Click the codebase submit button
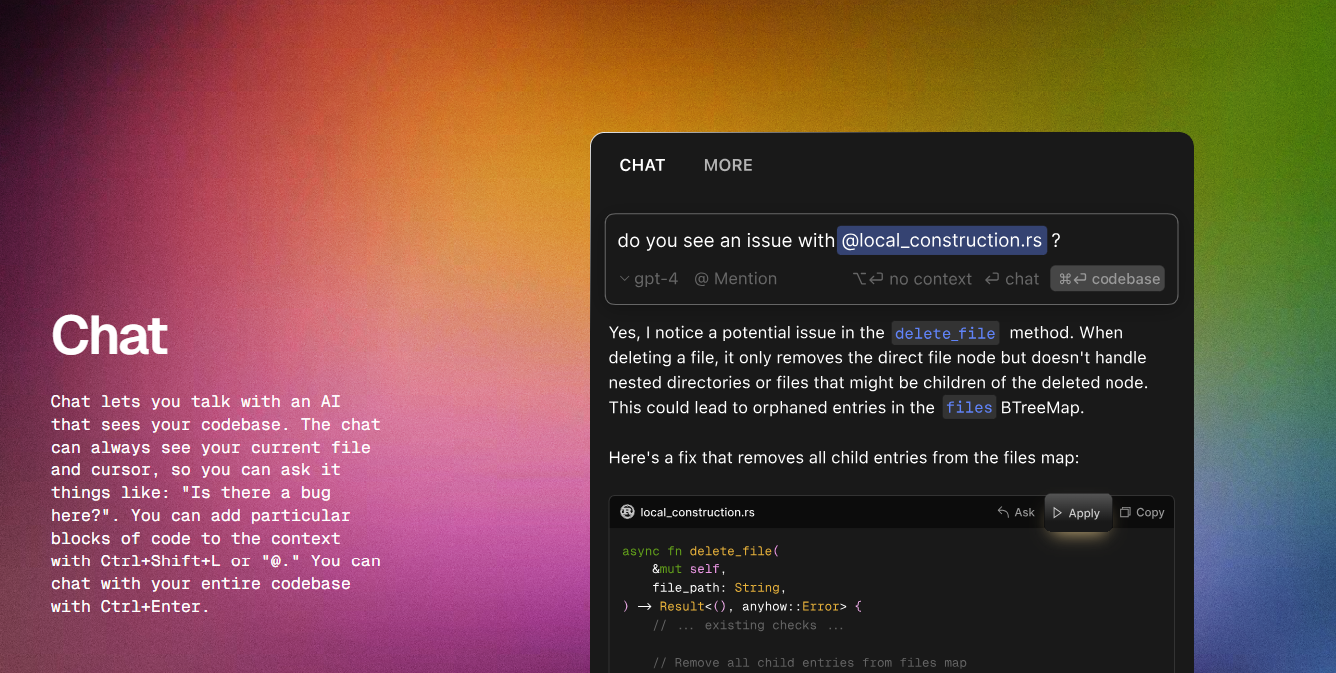 click(1107, 279)
